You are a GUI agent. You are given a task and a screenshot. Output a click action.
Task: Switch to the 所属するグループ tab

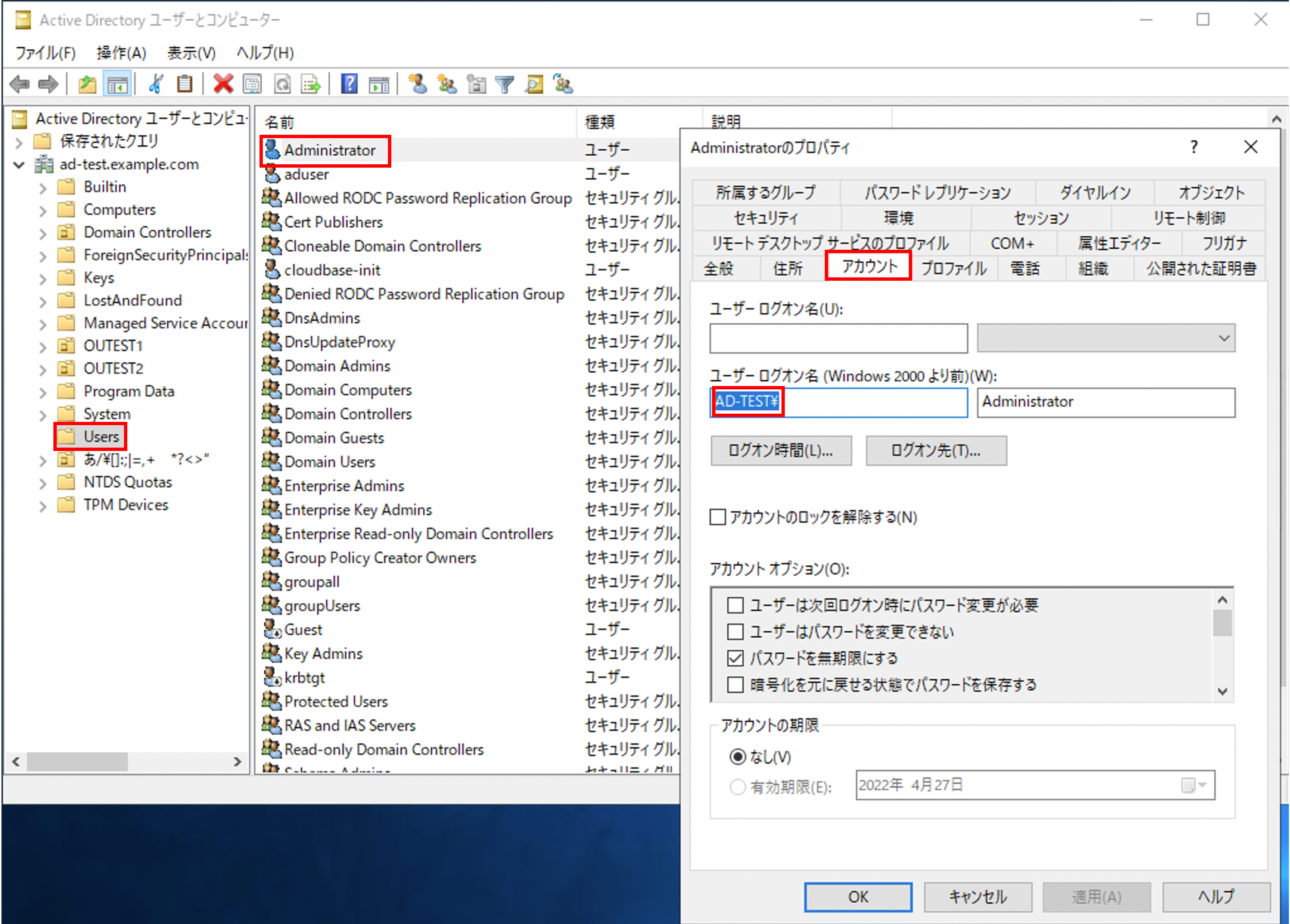pyautogui.click(x=766, y=192)
